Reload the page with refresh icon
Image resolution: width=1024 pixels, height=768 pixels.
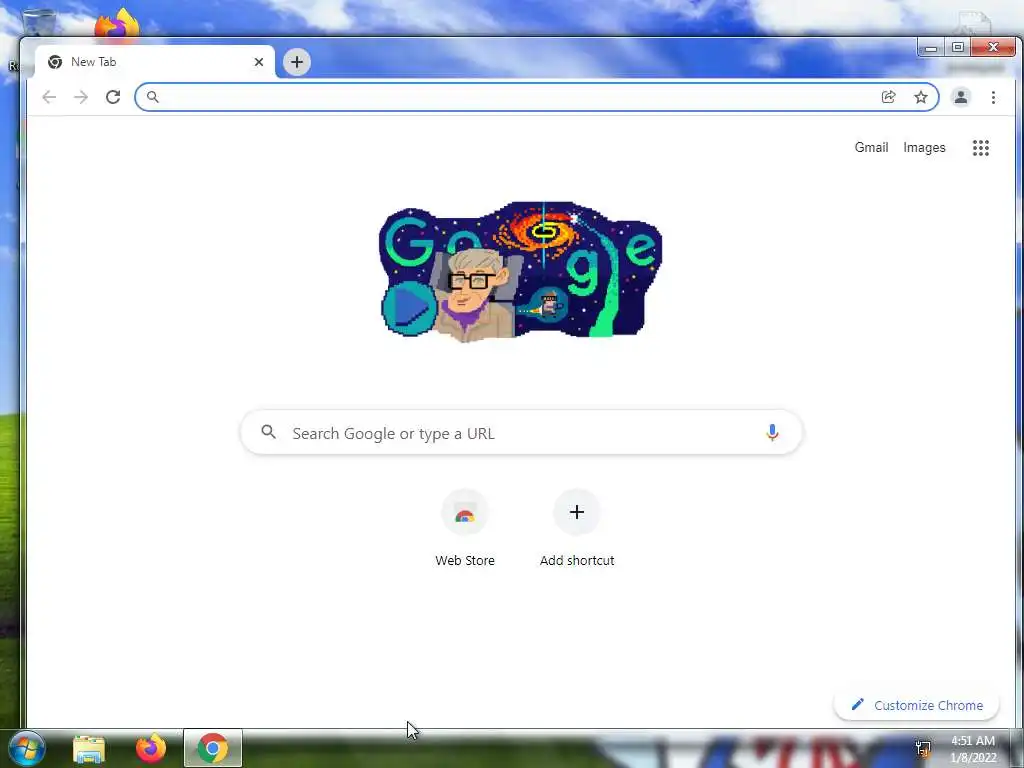113,97
